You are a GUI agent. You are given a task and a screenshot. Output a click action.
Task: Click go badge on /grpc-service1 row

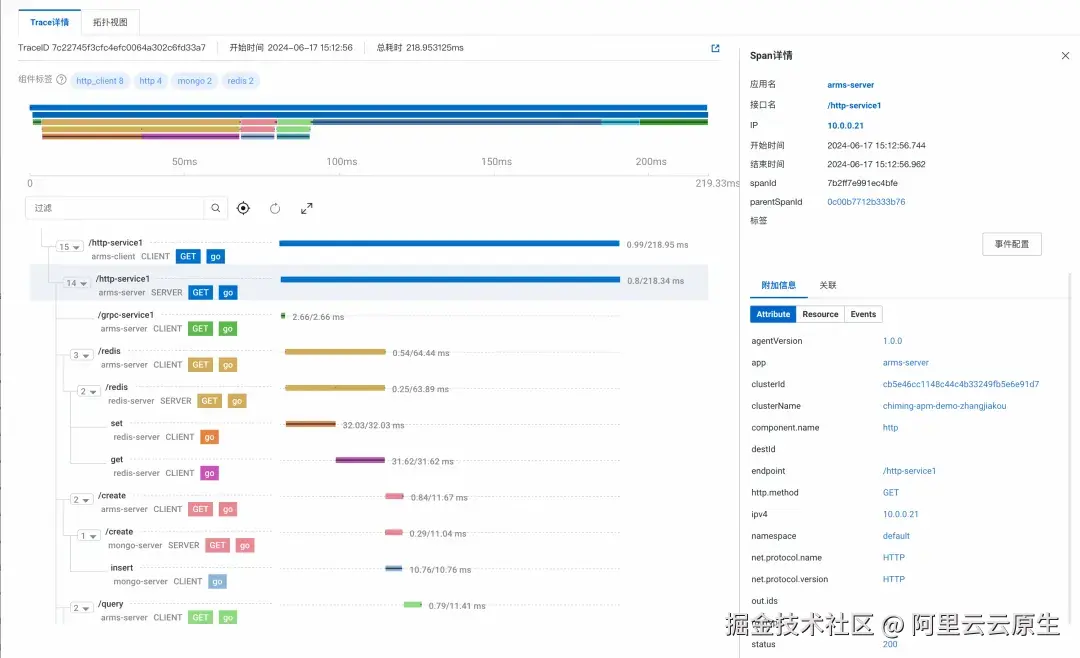coord(227,329)
